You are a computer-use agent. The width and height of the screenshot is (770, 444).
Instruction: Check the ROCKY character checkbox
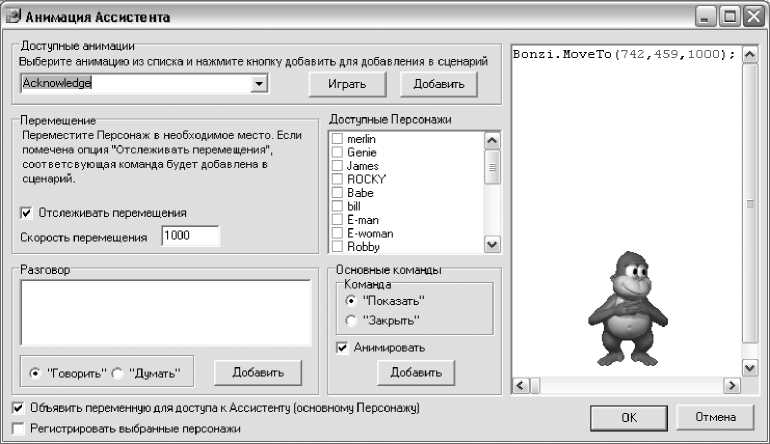pos(337,179)
